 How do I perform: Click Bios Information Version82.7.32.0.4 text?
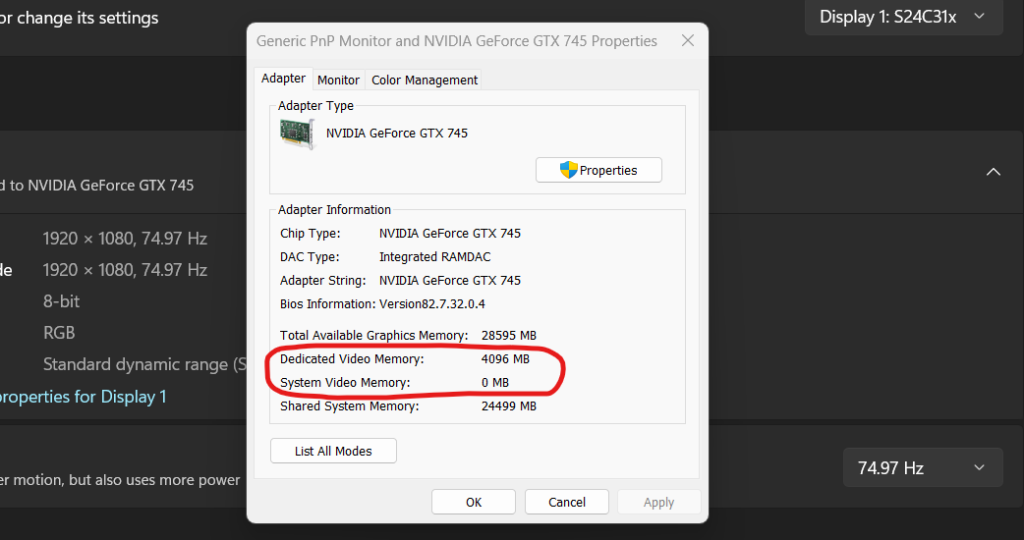click(x=382, y=304)
